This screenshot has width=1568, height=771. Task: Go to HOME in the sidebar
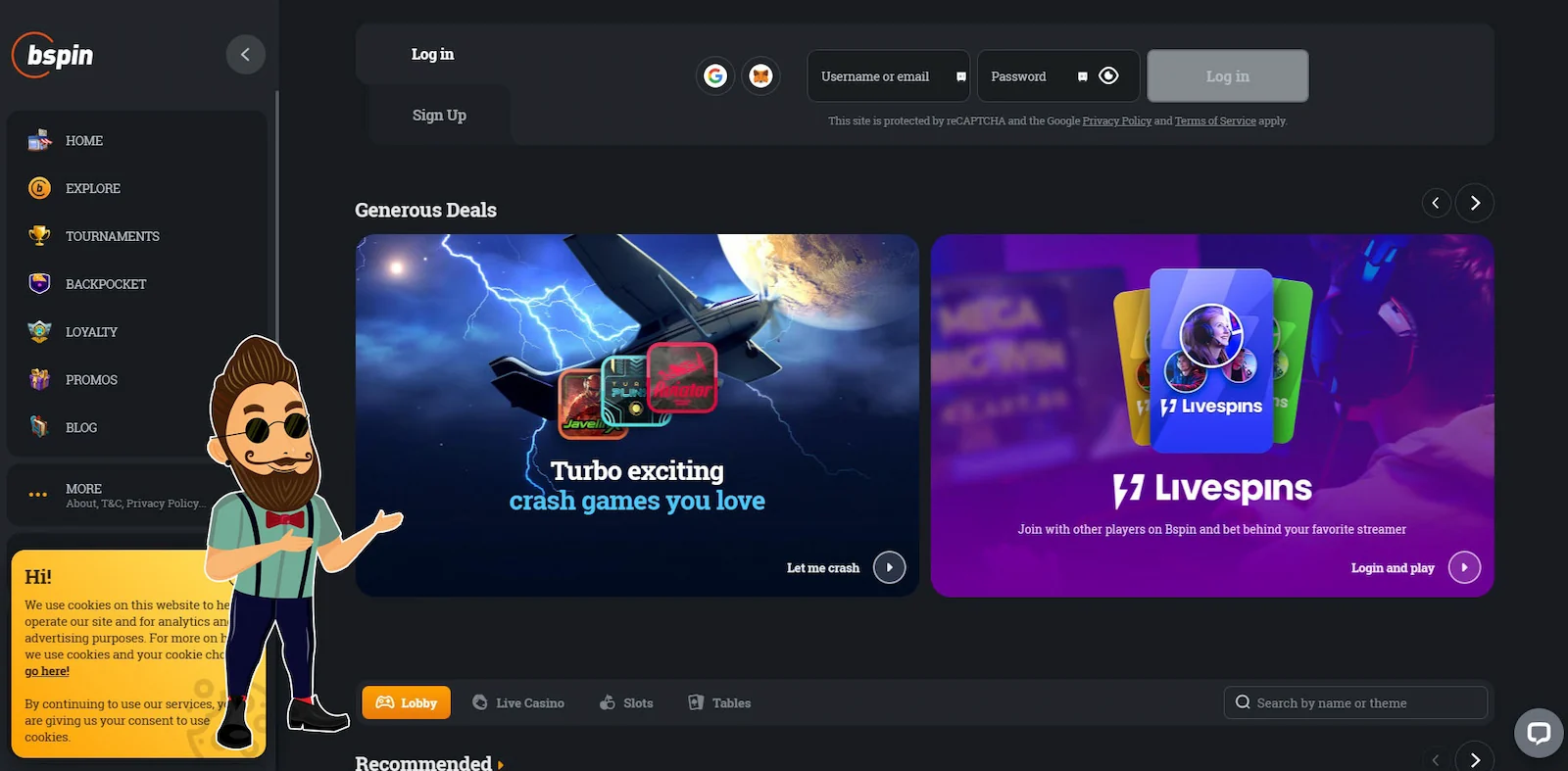tap(84, 141)
